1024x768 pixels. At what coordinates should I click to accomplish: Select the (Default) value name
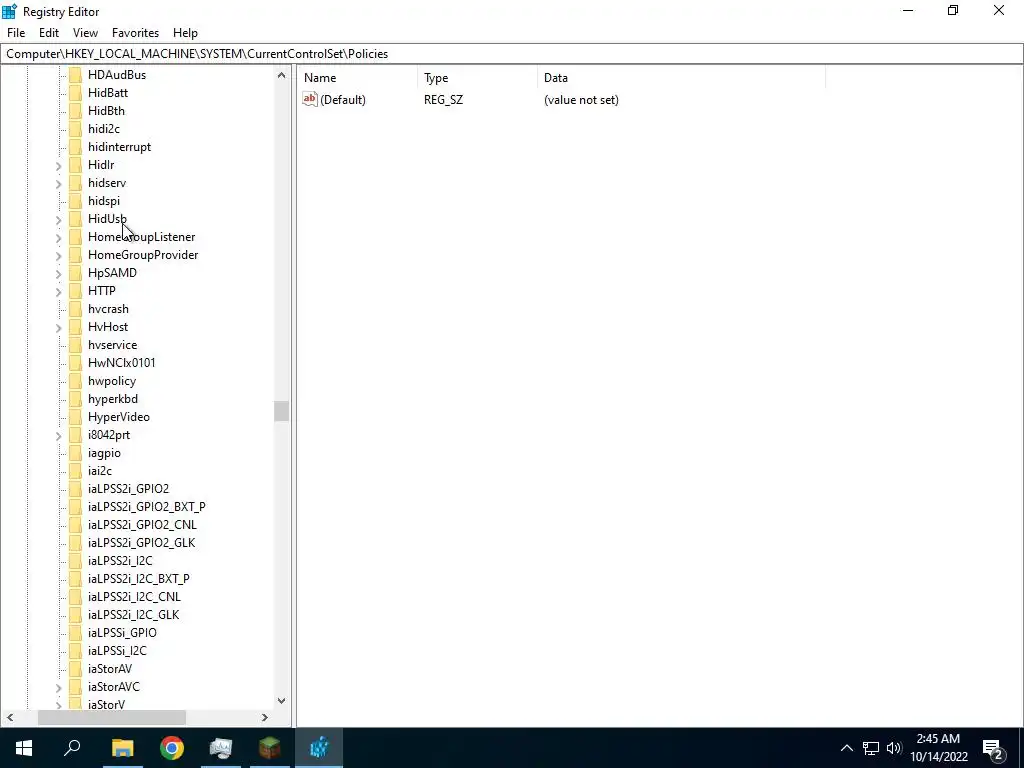[343, 100]
